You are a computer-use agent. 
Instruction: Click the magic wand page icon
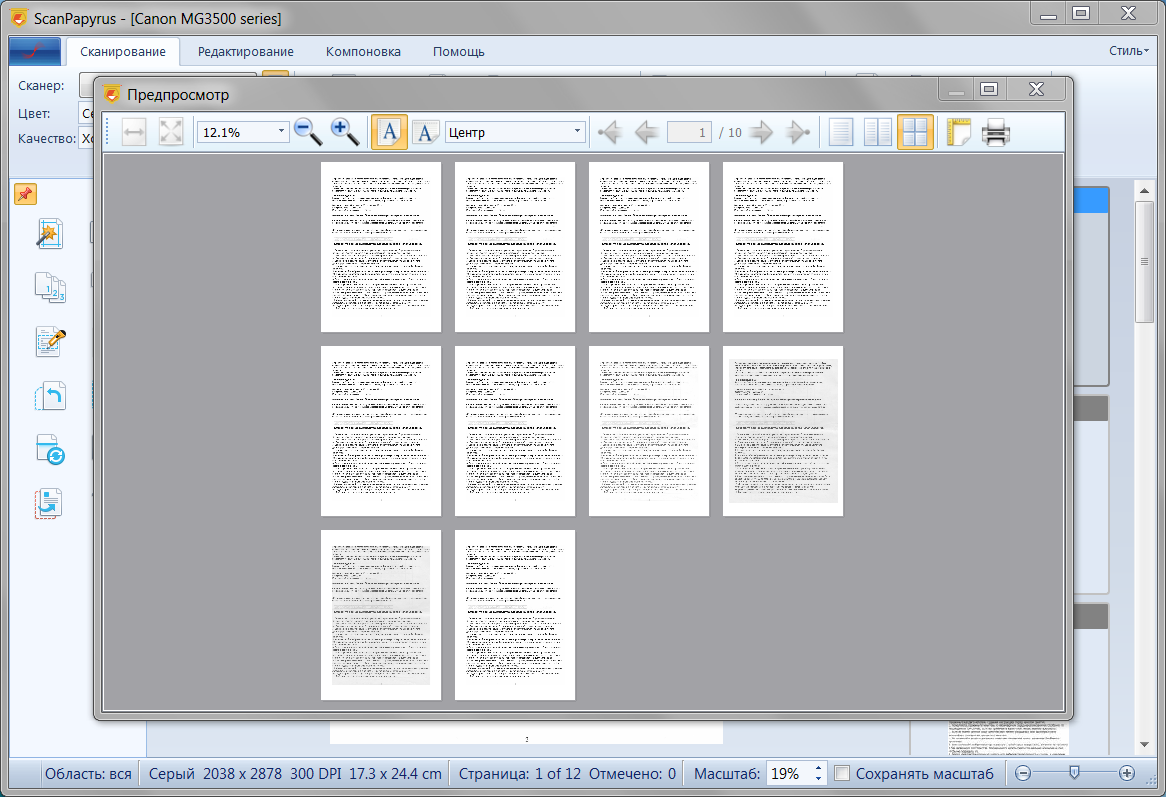(x=49, y=233)
